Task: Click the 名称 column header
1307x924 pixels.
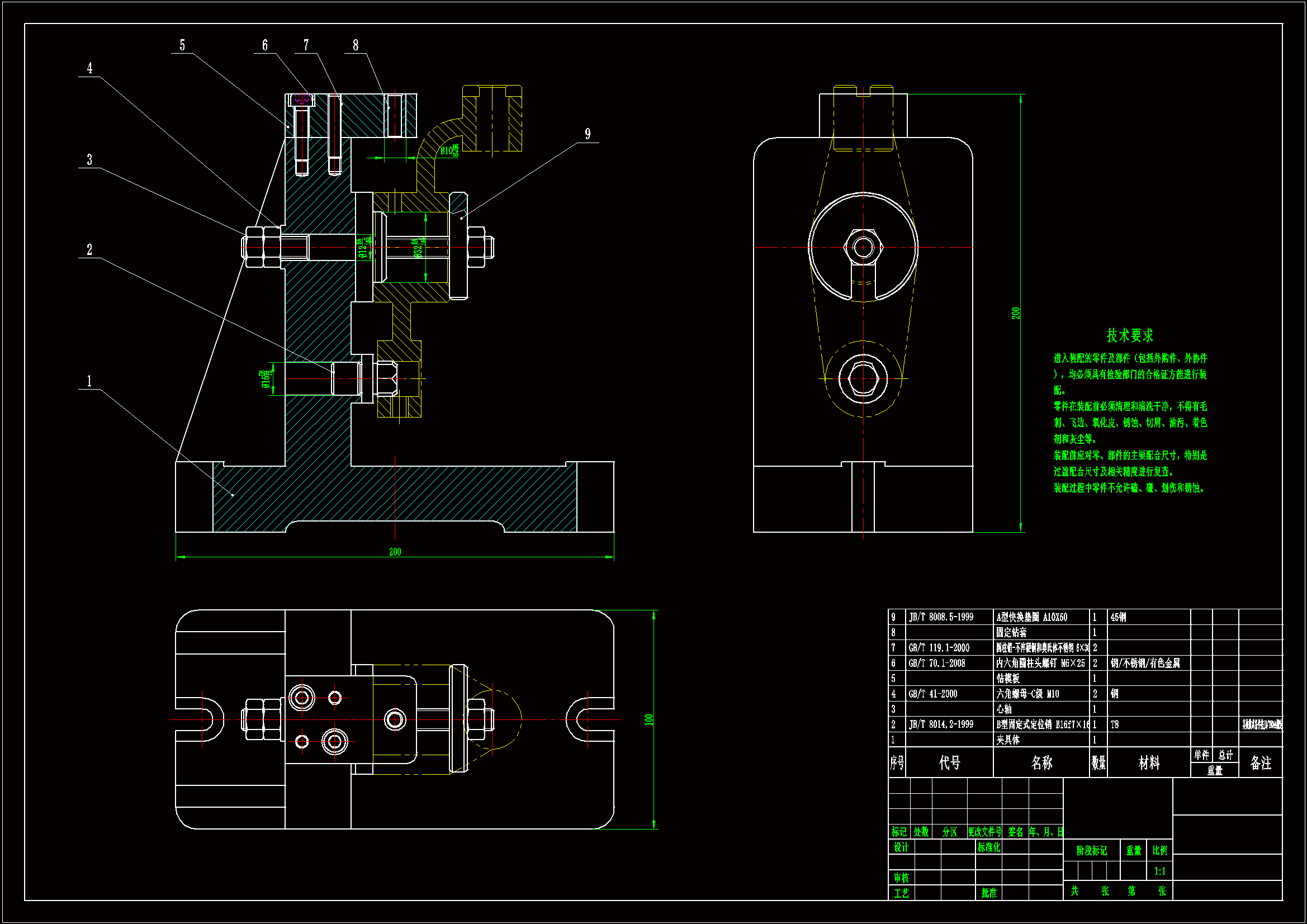Action: (1041, 763)
